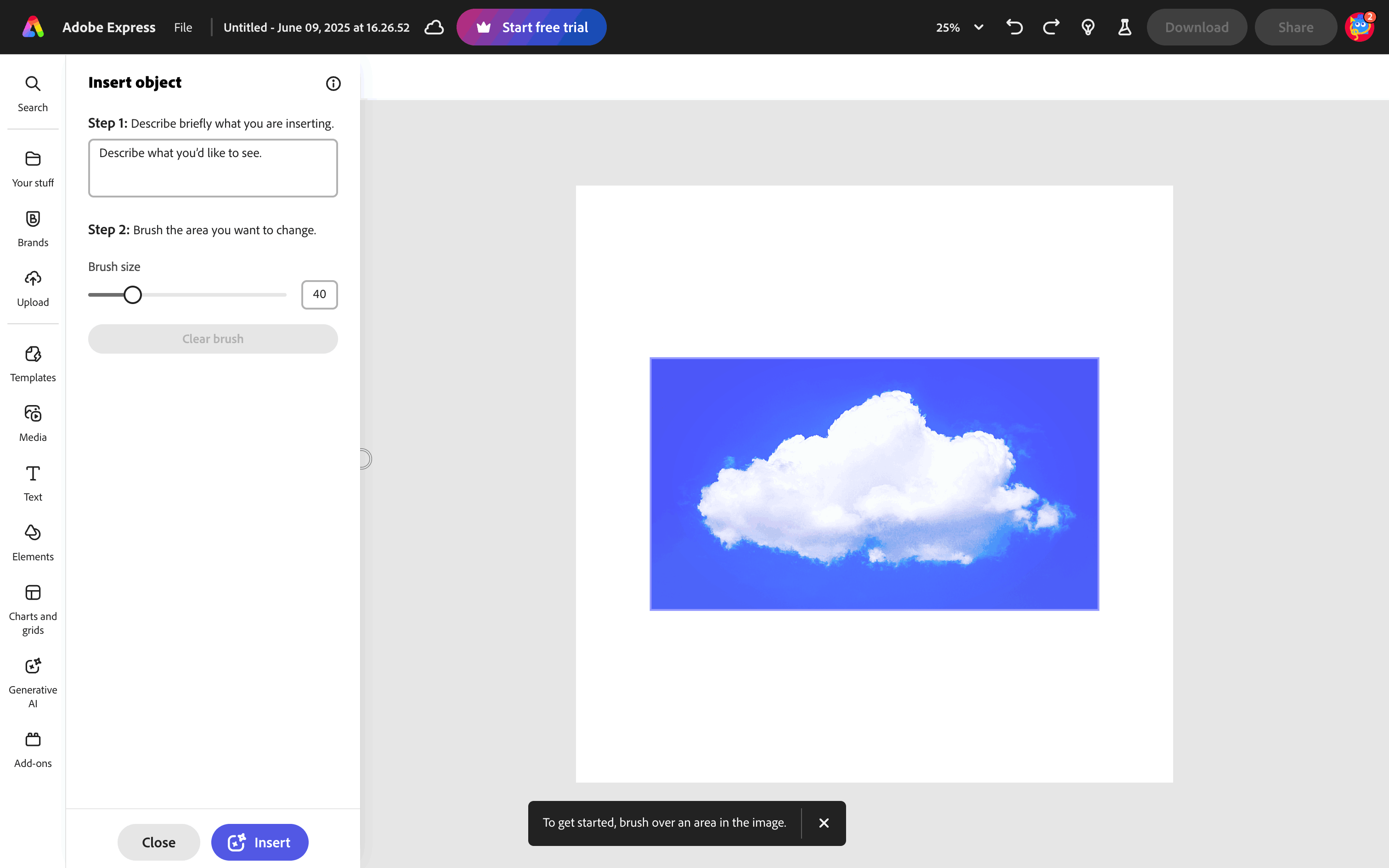Open the Generative AI panel

pos(33,682)
